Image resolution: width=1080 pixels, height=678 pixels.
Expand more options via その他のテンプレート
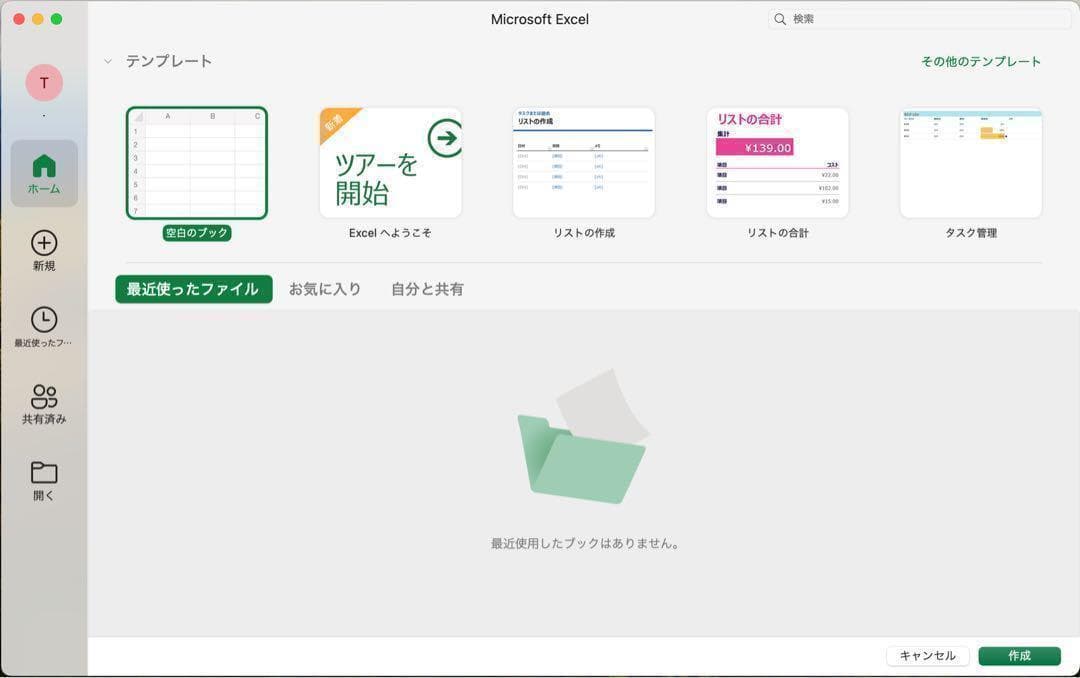[980, 60]
